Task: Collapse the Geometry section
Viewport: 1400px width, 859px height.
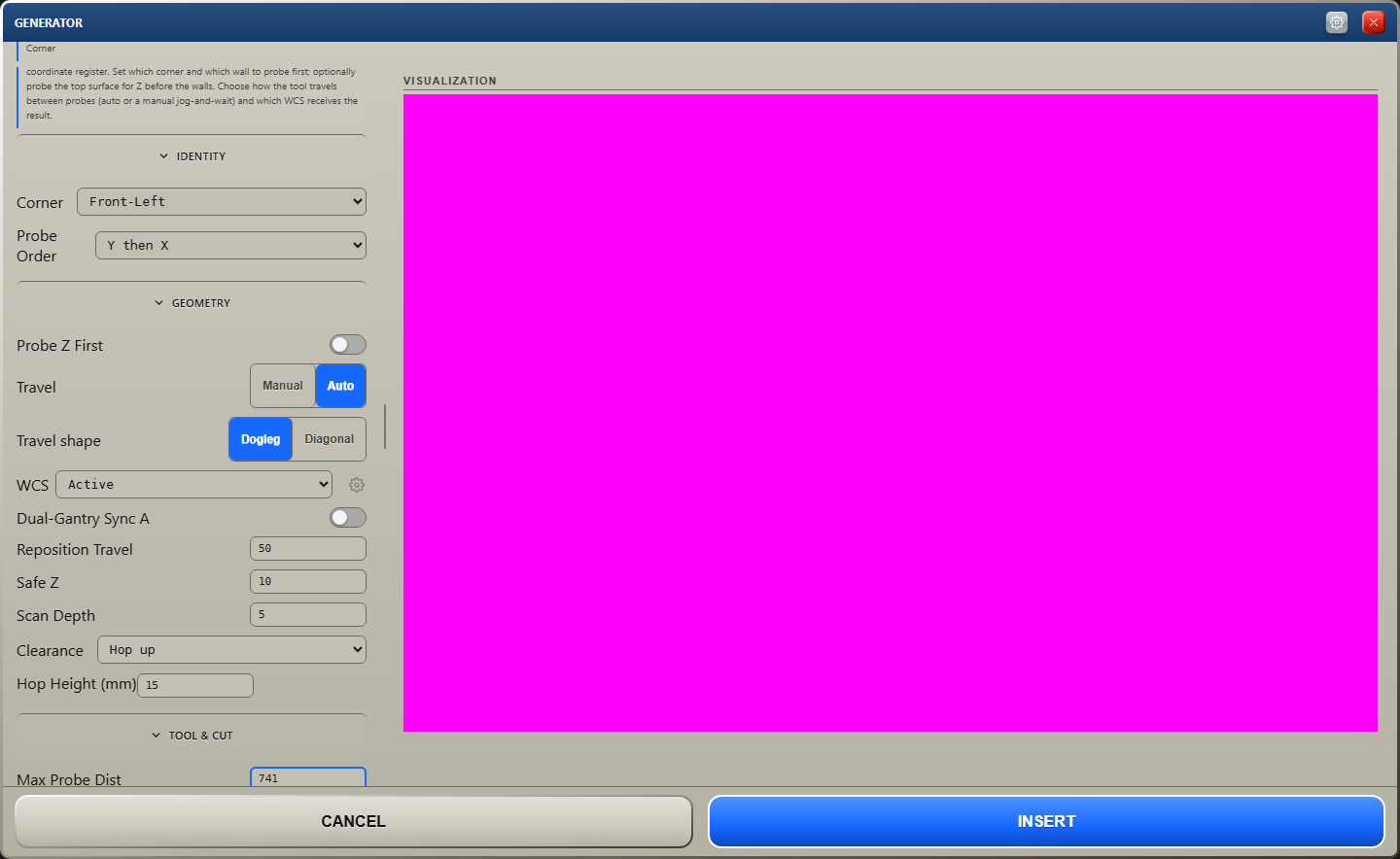Action: 192,303
